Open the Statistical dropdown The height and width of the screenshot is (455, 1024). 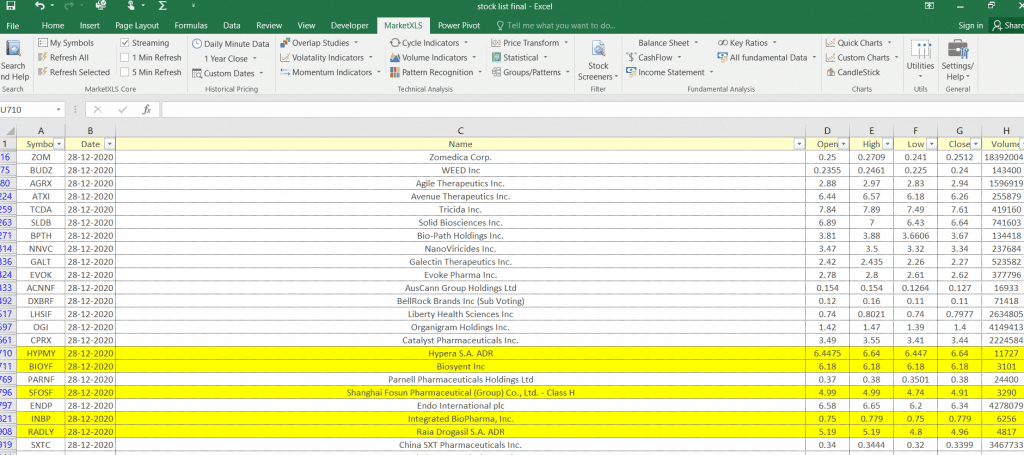coord(545,57)
